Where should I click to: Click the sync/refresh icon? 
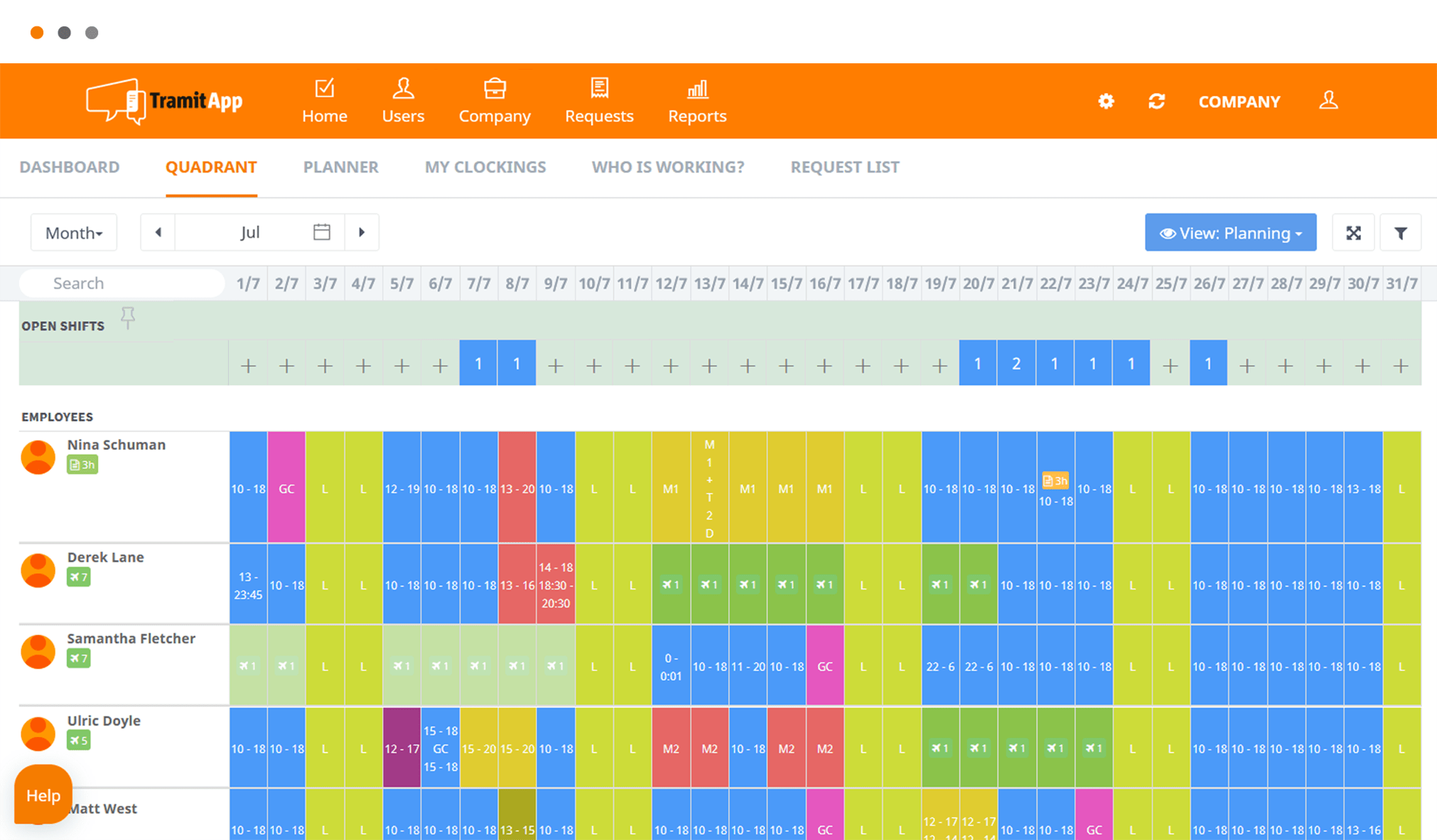click(x=1157, y=102)
